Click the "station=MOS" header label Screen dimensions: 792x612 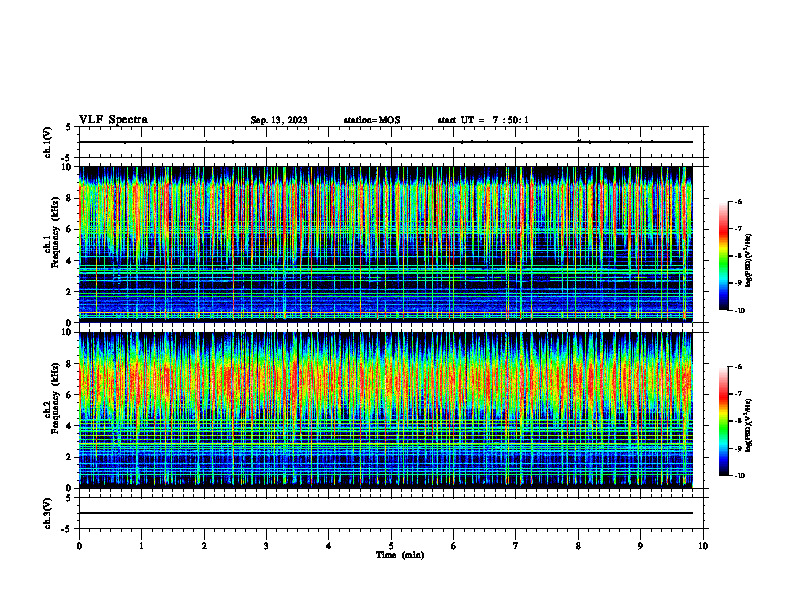pyautogui.click(x=372, y=120)
